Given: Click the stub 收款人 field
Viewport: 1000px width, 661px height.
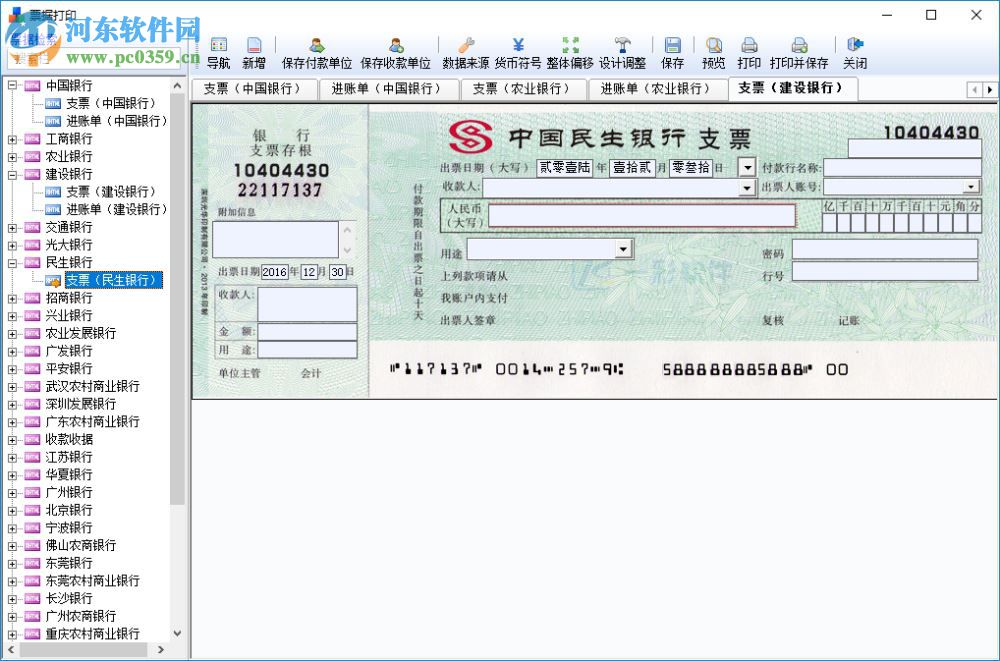Looking at the screenshot, I should pos(307,304).
